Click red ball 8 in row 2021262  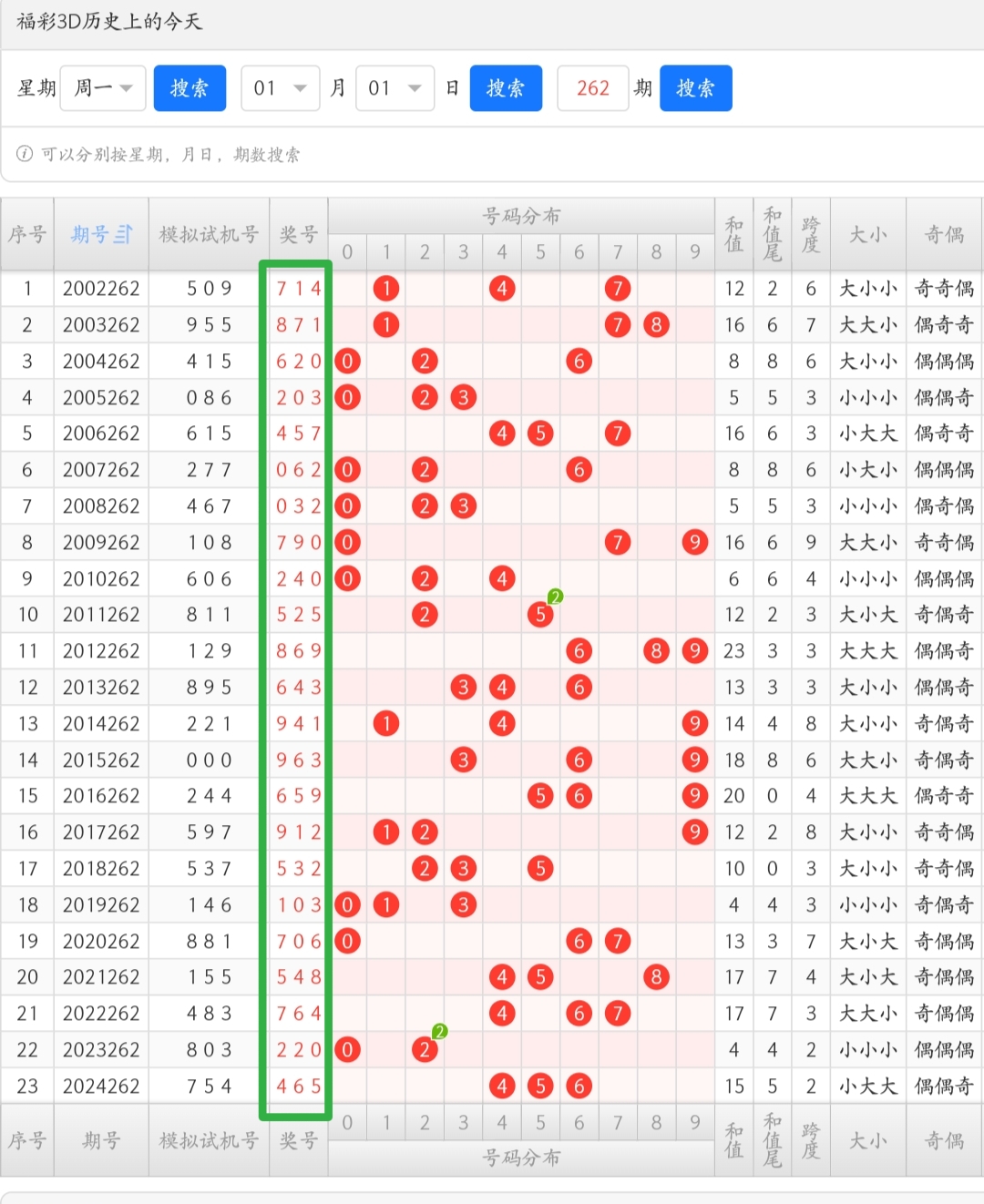pos(656,977)
